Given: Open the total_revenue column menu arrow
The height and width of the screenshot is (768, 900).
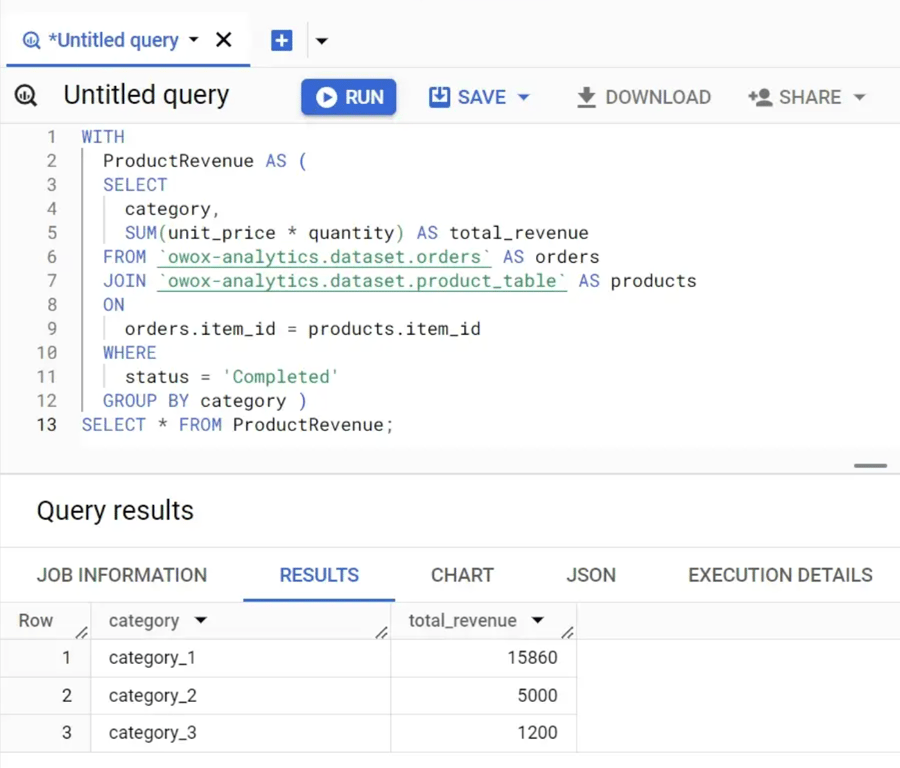Looking at the screenshot, I should 537,620.
